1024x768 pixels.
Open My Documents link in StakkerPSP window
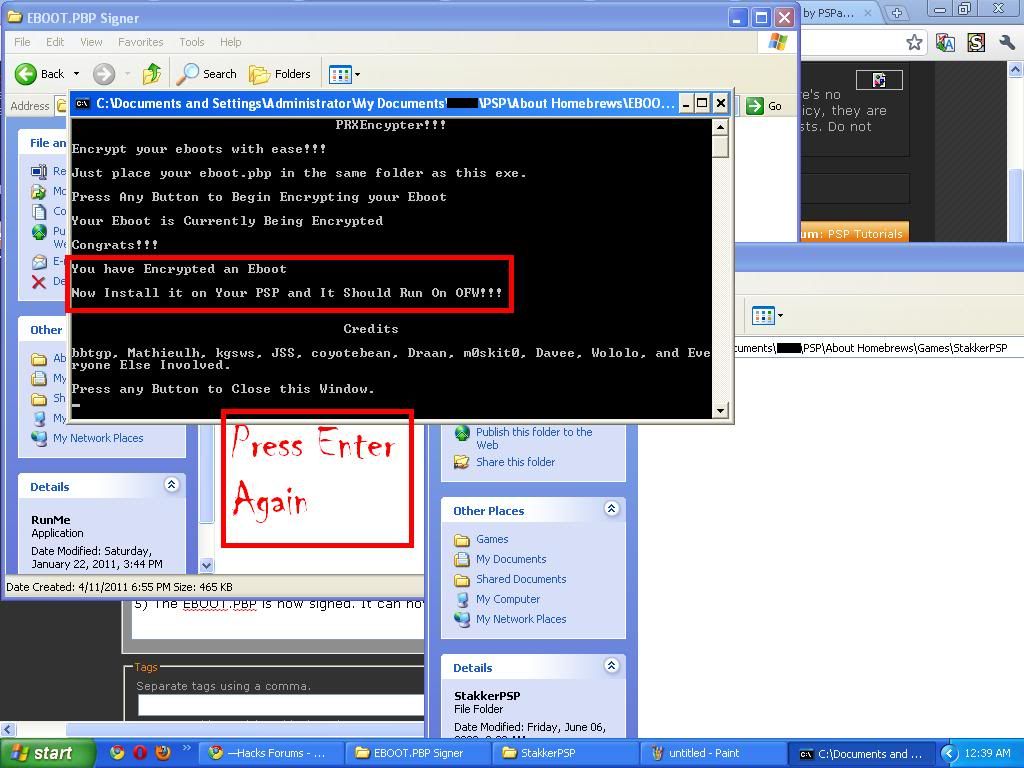point(511,559)
